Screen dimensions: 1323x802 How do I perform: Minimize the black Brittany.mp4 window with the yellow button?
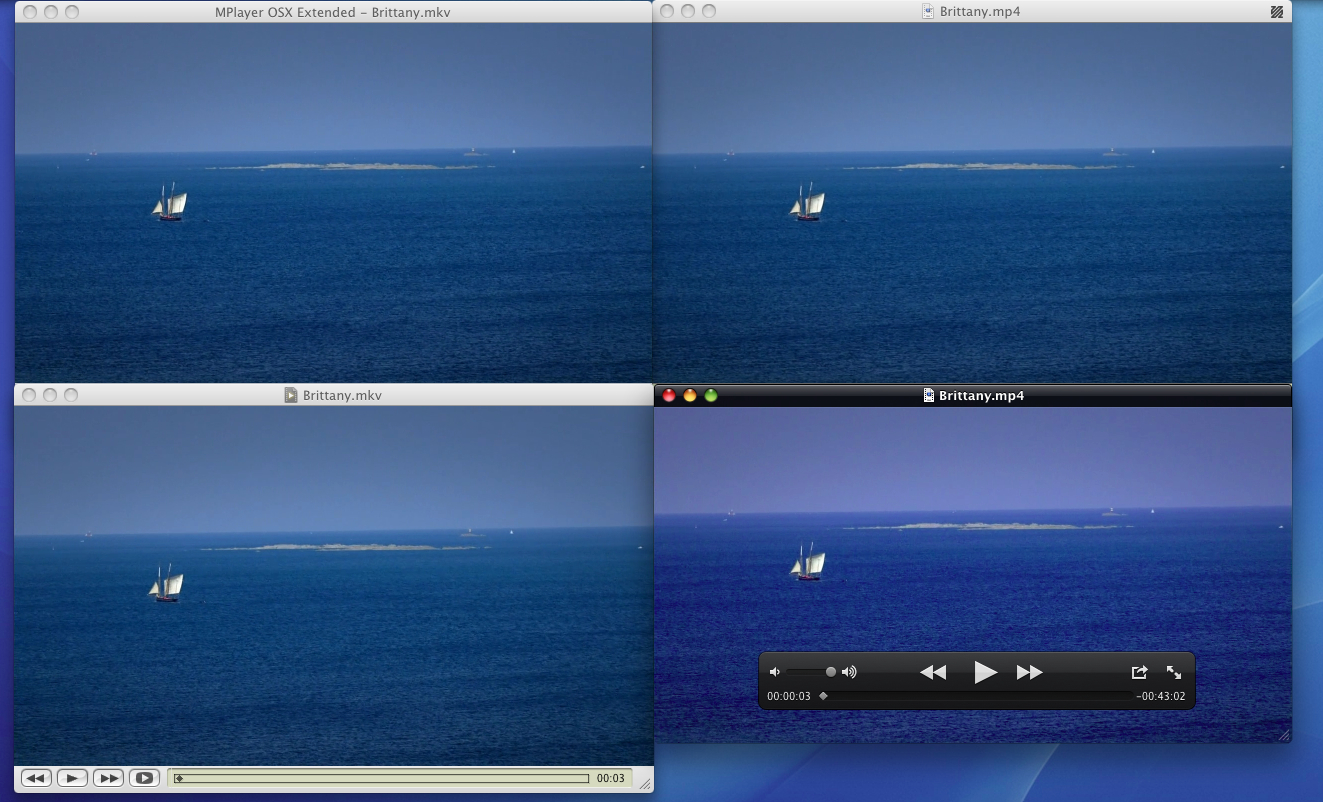coord(690,395)
